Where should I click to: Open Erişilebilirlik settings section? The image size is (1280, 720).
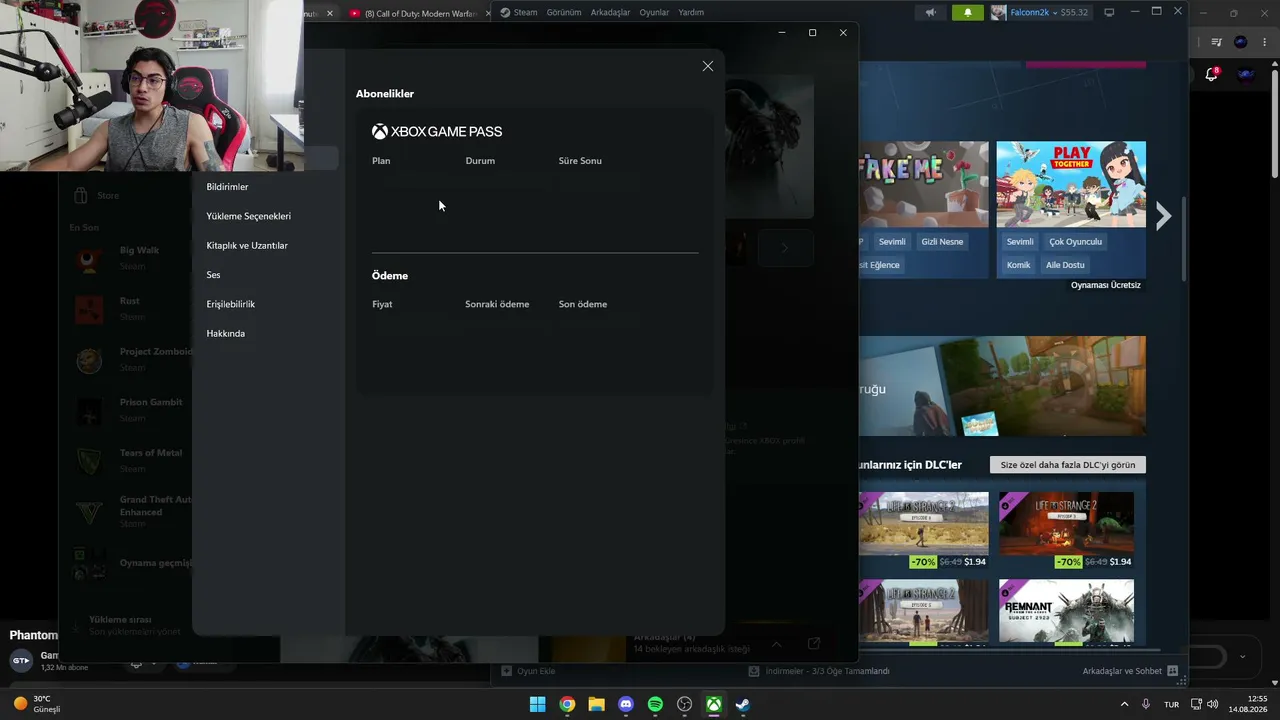coord(230,304)
